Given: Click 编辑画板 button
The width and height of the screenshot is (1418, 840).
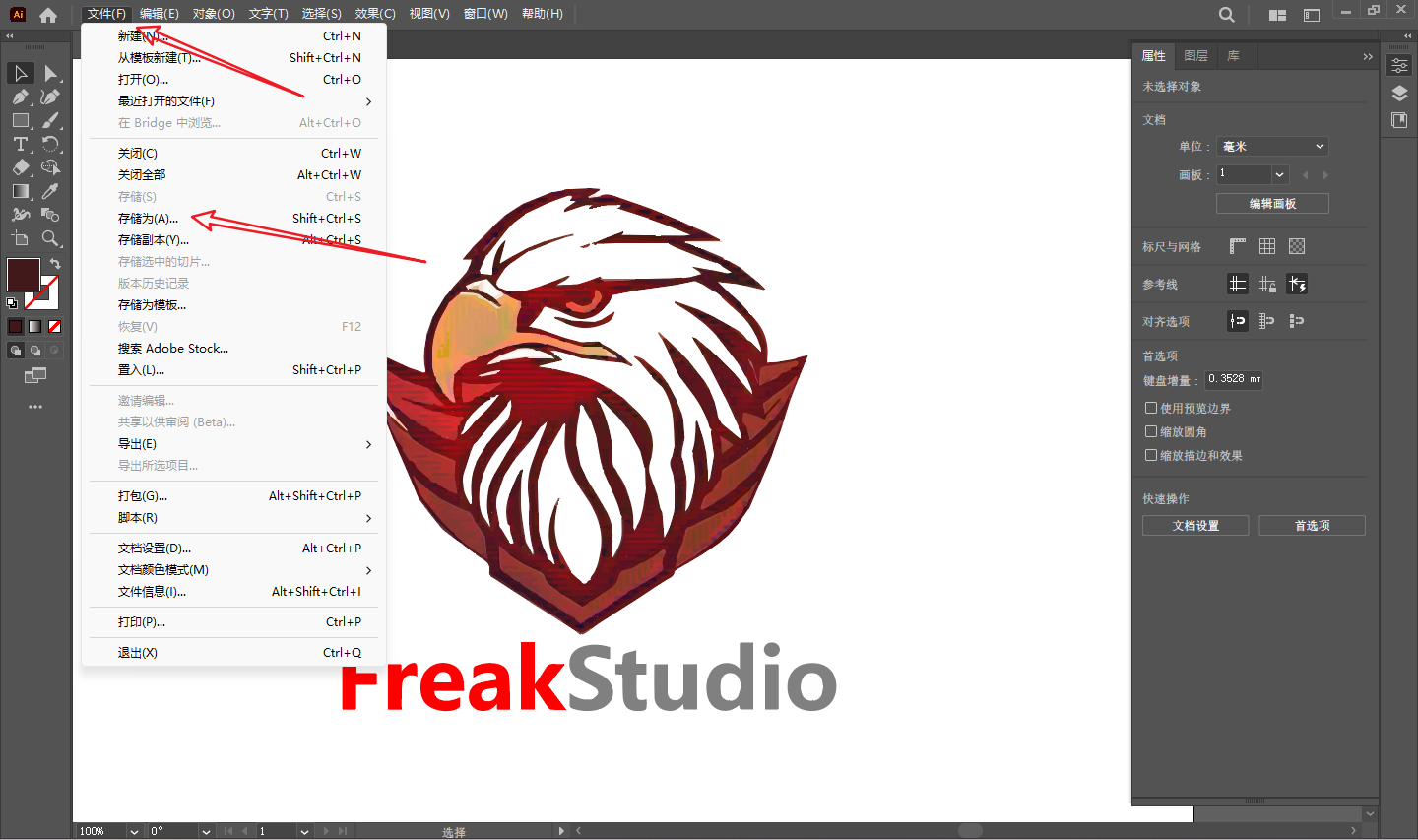Looking at the screenshot, I should point(1272,203).
